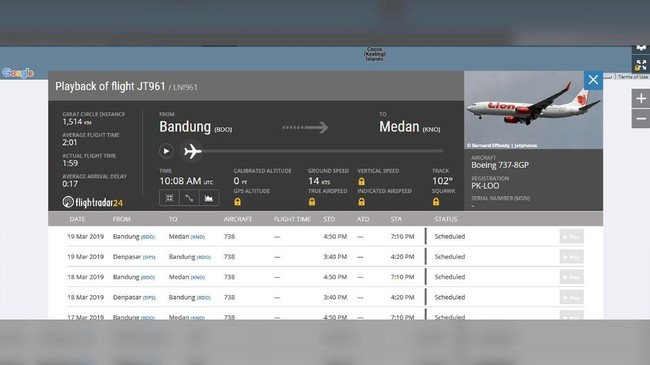Click the Indicated Airspeed lock icon
This screenshot has height=365, width=650.
(361, 202)
